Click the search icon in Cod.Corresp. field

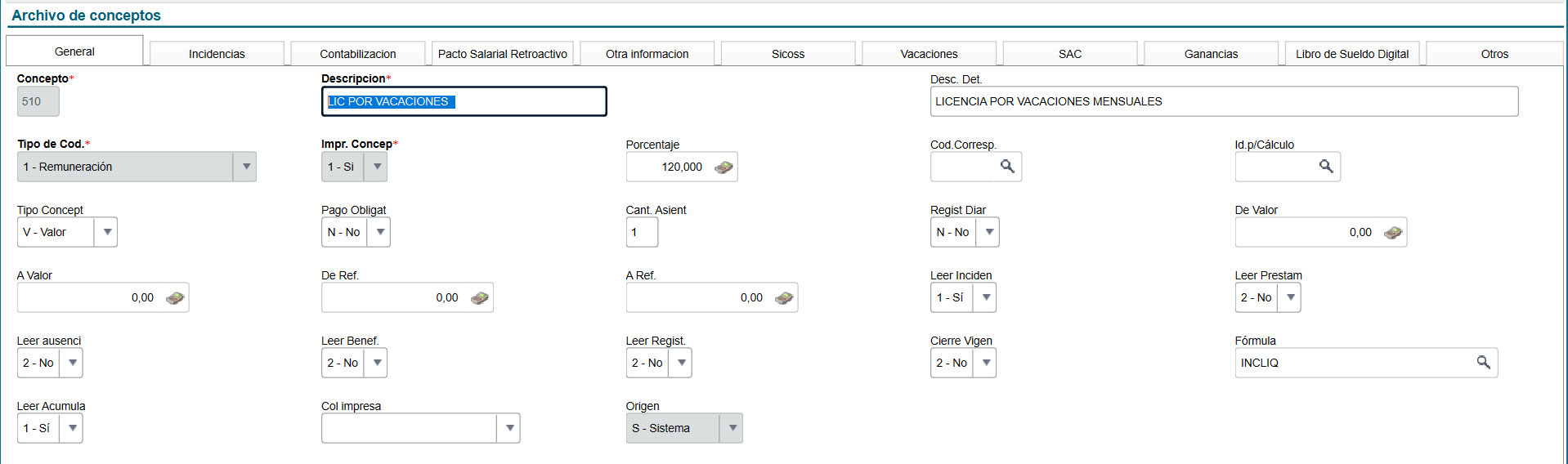tap(1007, 167)
